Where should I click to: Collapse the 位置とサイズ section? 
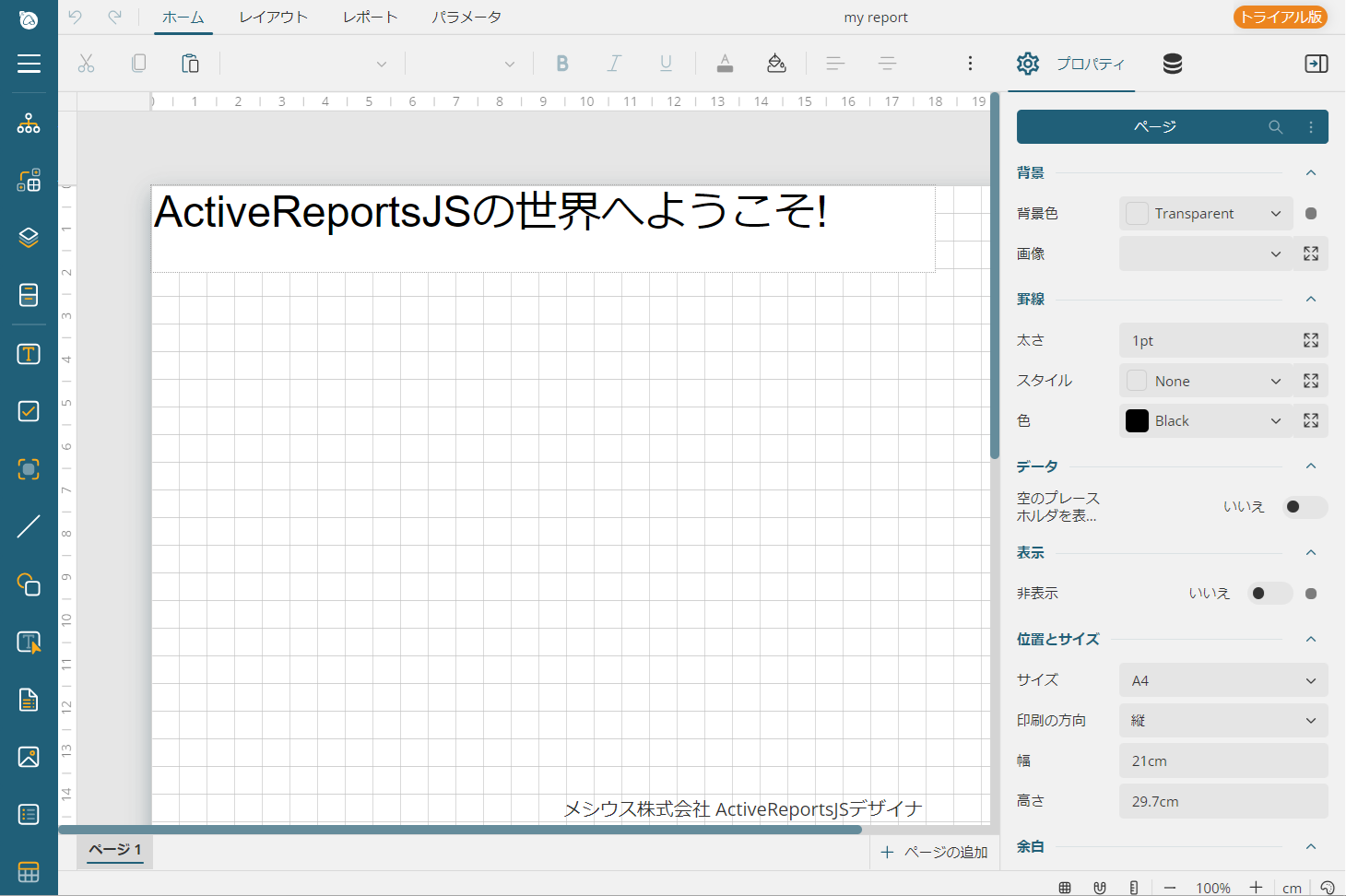click(x=1311, y=639)
